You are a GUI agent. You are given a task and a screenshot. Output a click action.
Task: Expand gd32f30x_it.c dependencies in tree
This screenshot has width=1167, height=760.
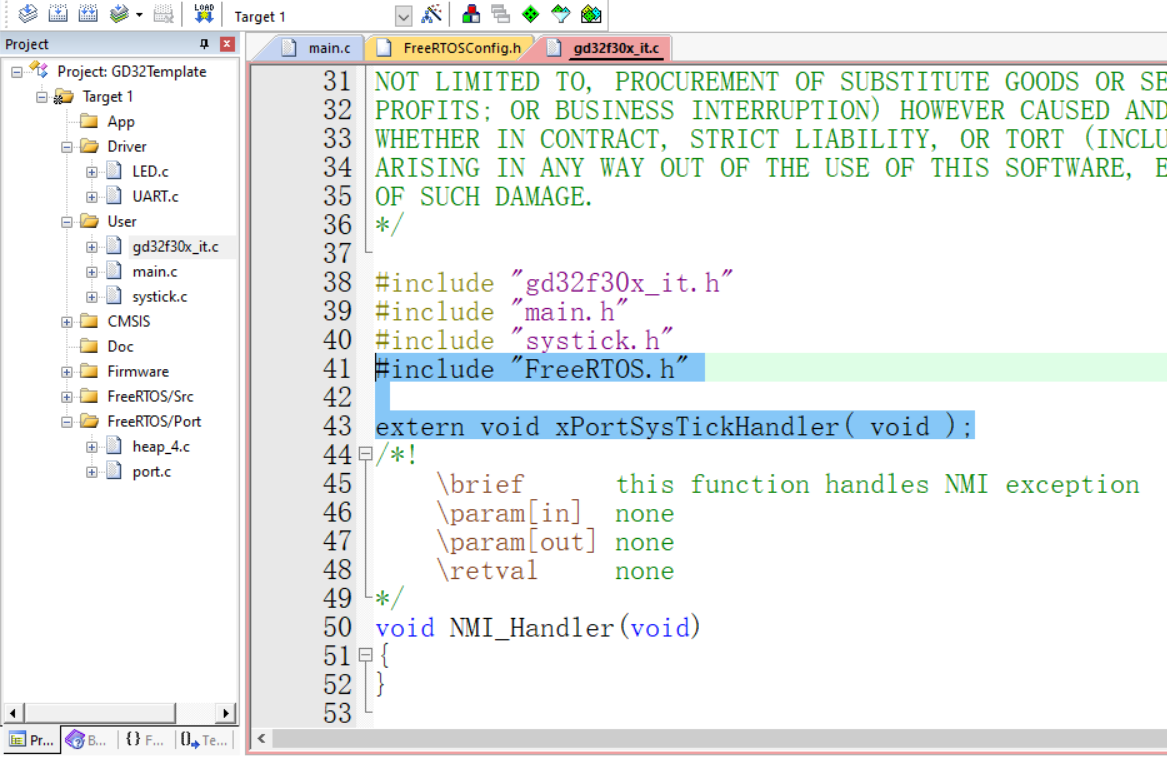point(92,247)
